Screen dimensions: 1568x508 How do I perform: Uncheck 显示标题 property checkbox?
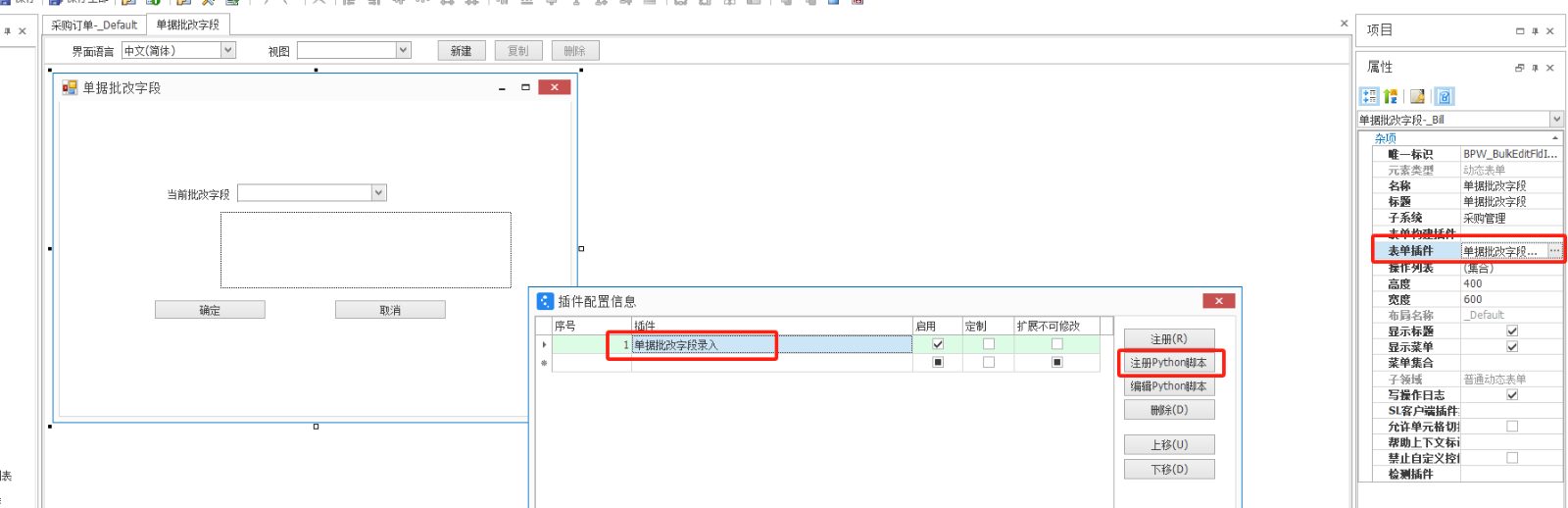point(1512,331)
